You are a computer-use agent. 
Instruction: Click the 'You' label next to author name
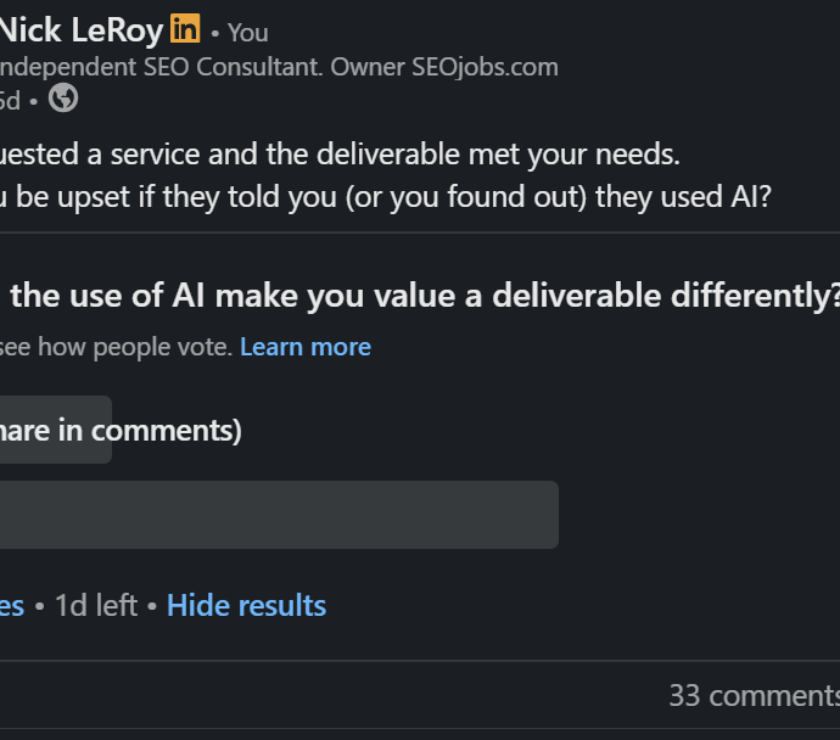tap(248, 33)
